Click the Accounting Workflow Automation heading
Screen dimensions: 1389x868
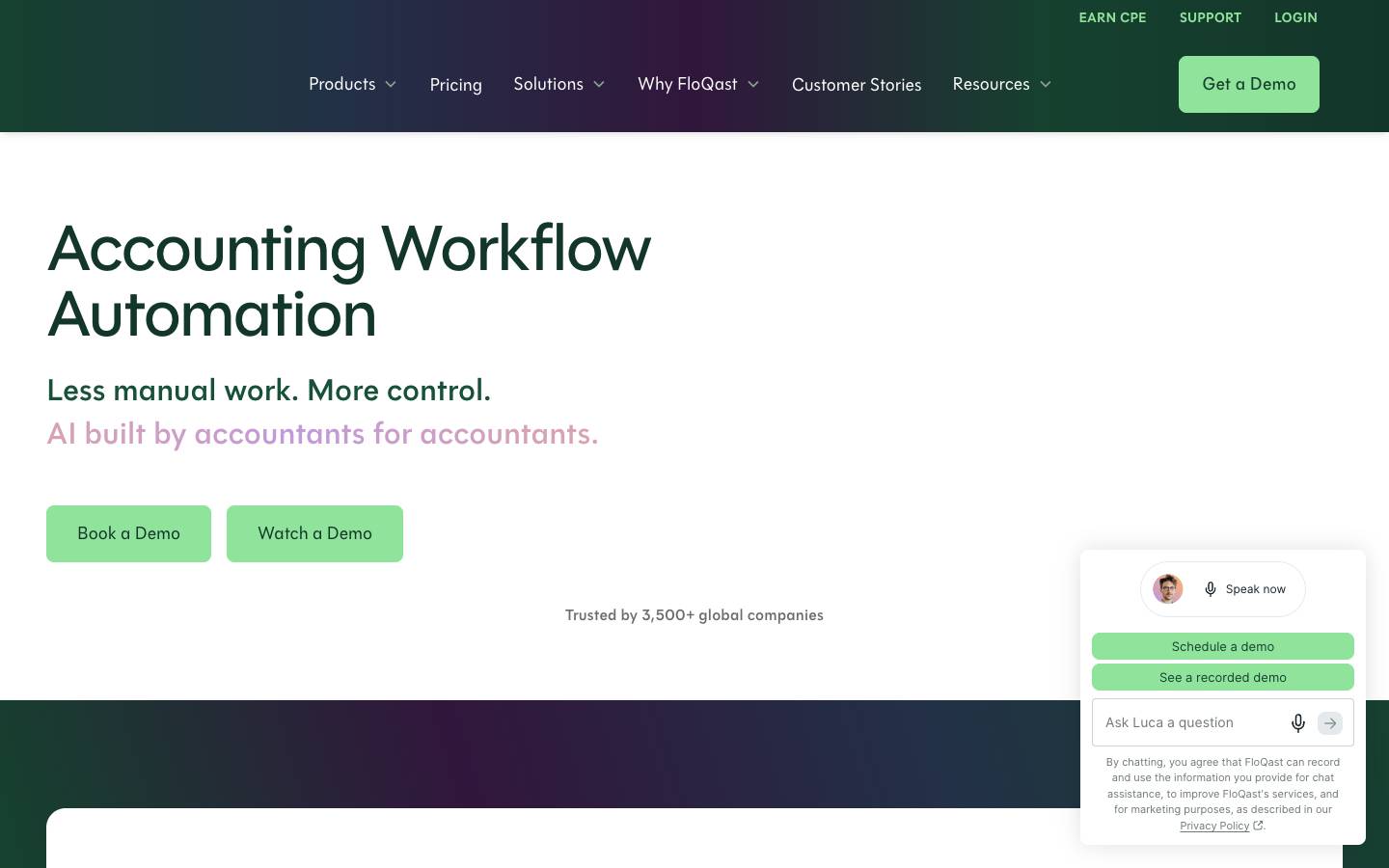tap(349, 281)
